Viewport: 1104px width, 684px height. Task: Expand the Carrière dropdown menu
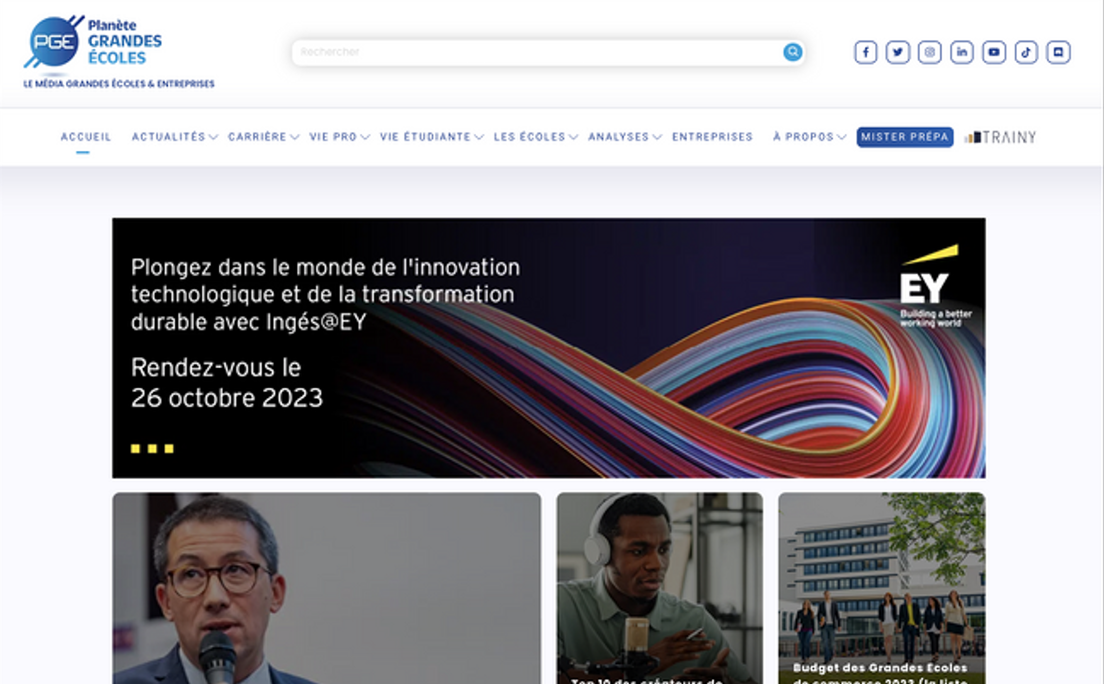point(263,137)
